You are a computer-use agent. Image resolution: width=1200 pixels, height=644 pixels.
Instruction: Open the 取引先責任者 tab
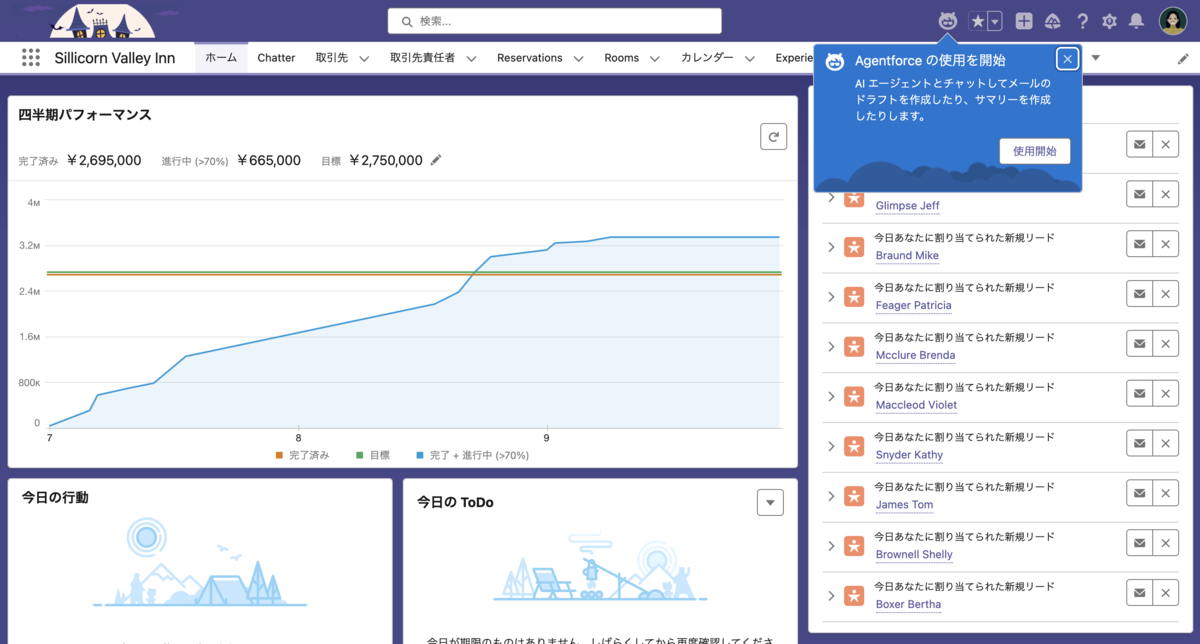422,58
